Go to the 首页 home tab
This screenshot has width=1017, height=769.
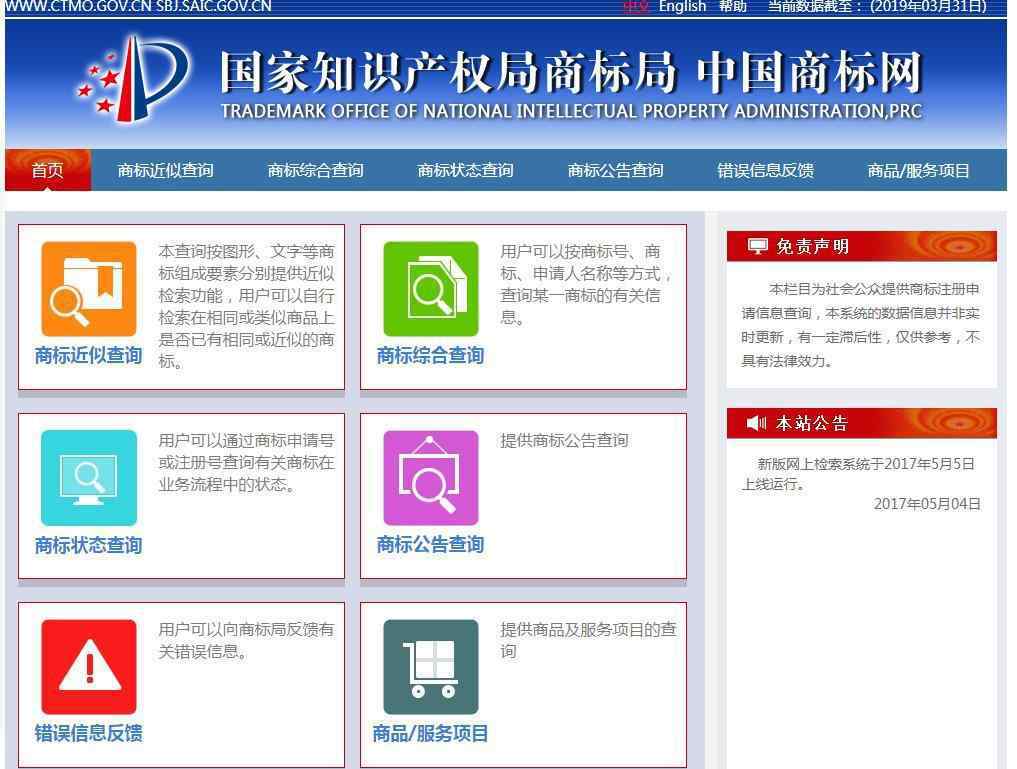point(48,170)
